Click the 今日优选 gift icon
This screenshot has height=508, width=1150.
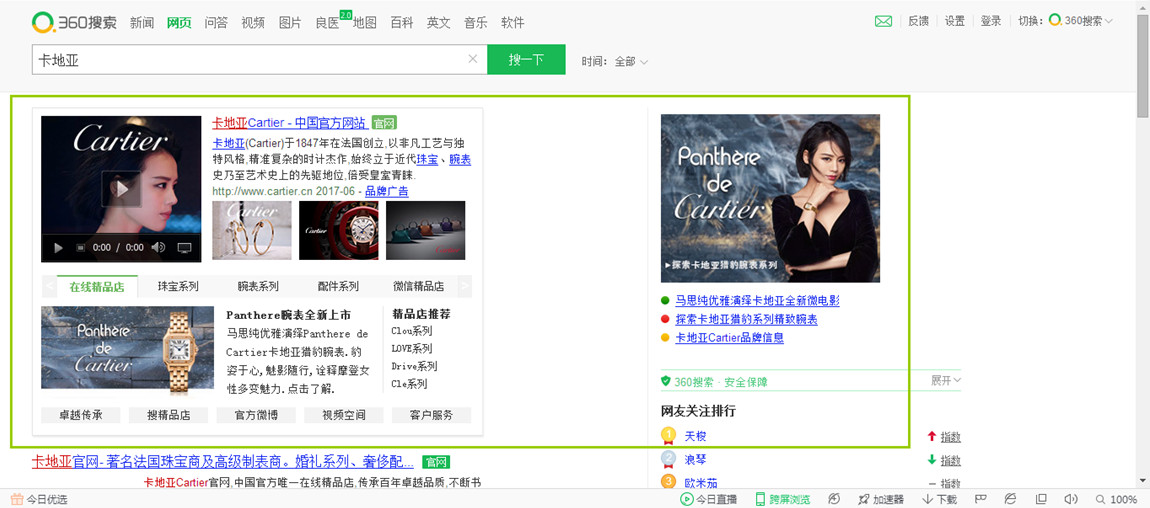[x=16, y=499]
